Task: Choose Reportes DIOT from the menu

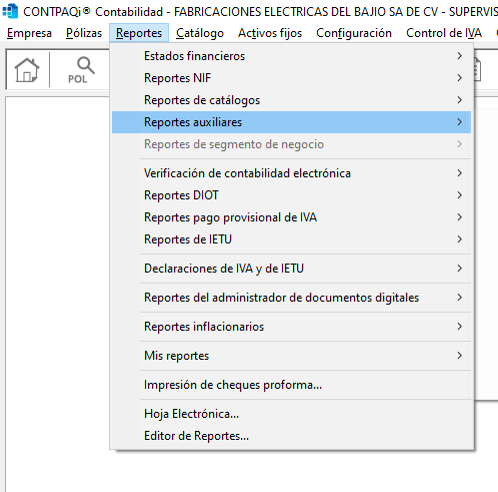Action: click(x=291, y=195)
